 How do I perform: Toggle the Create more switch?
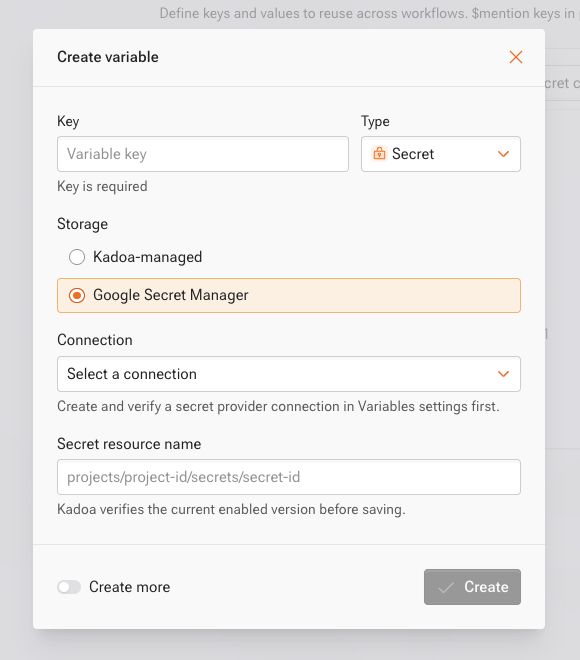(69, 587)
